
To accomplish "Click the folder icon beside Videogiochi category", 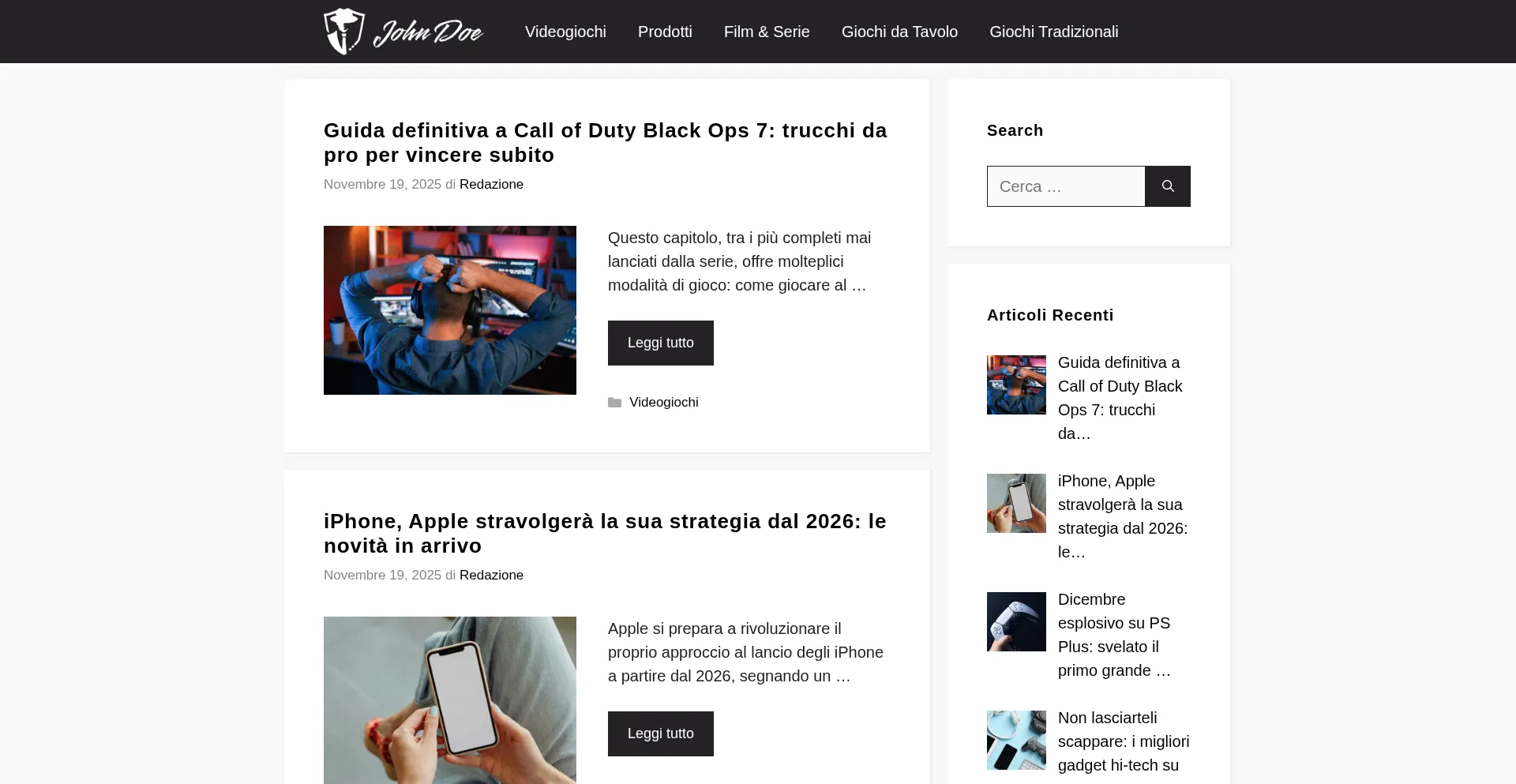I will pos(614,403).
